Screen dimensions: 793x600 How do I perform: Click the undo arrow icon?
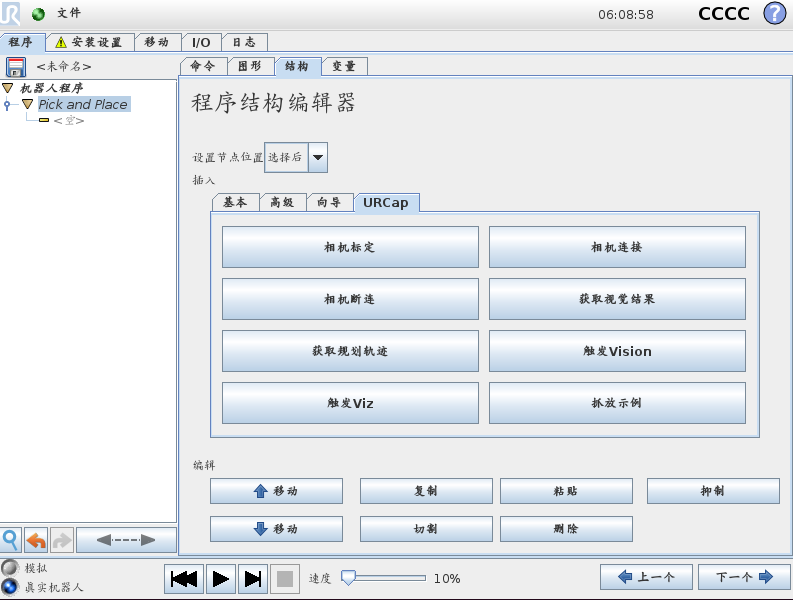coord(37,540)
